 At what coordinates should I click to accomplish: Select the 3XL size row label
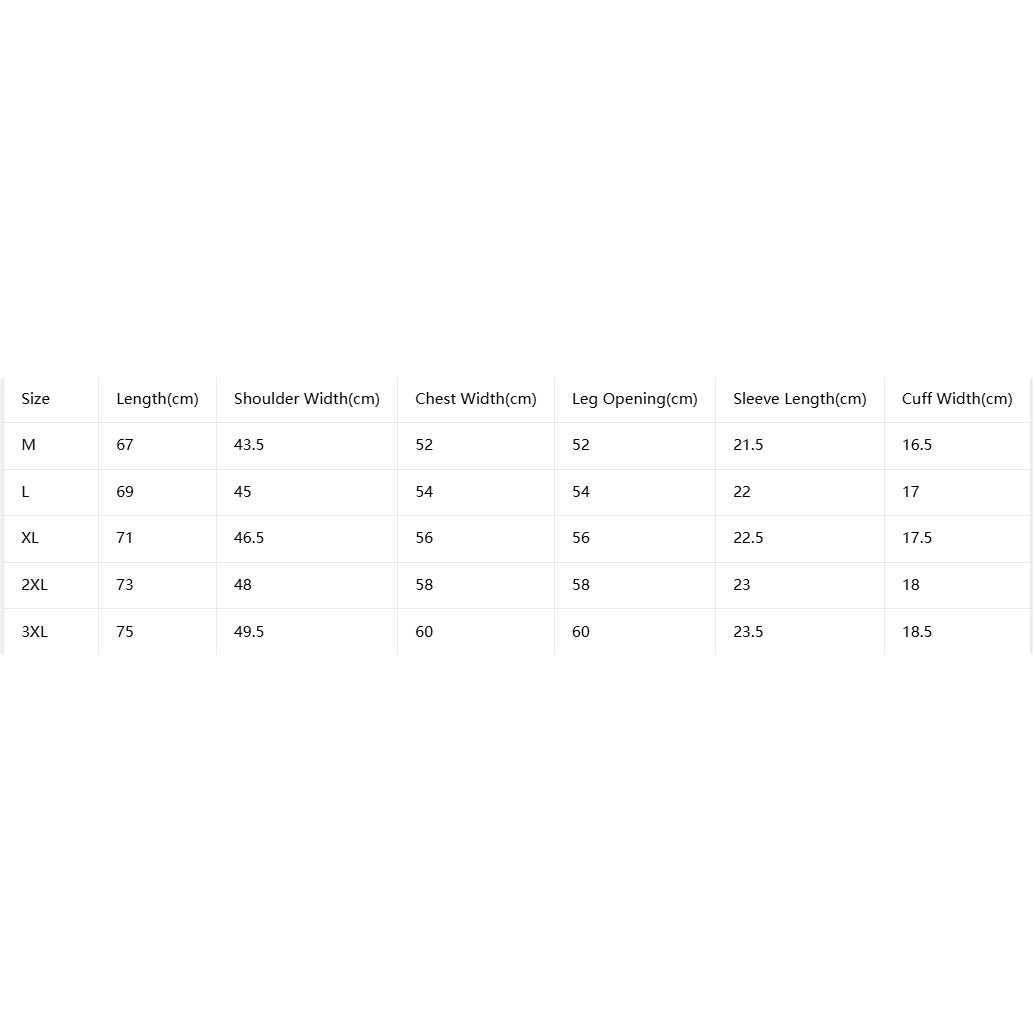34,632
